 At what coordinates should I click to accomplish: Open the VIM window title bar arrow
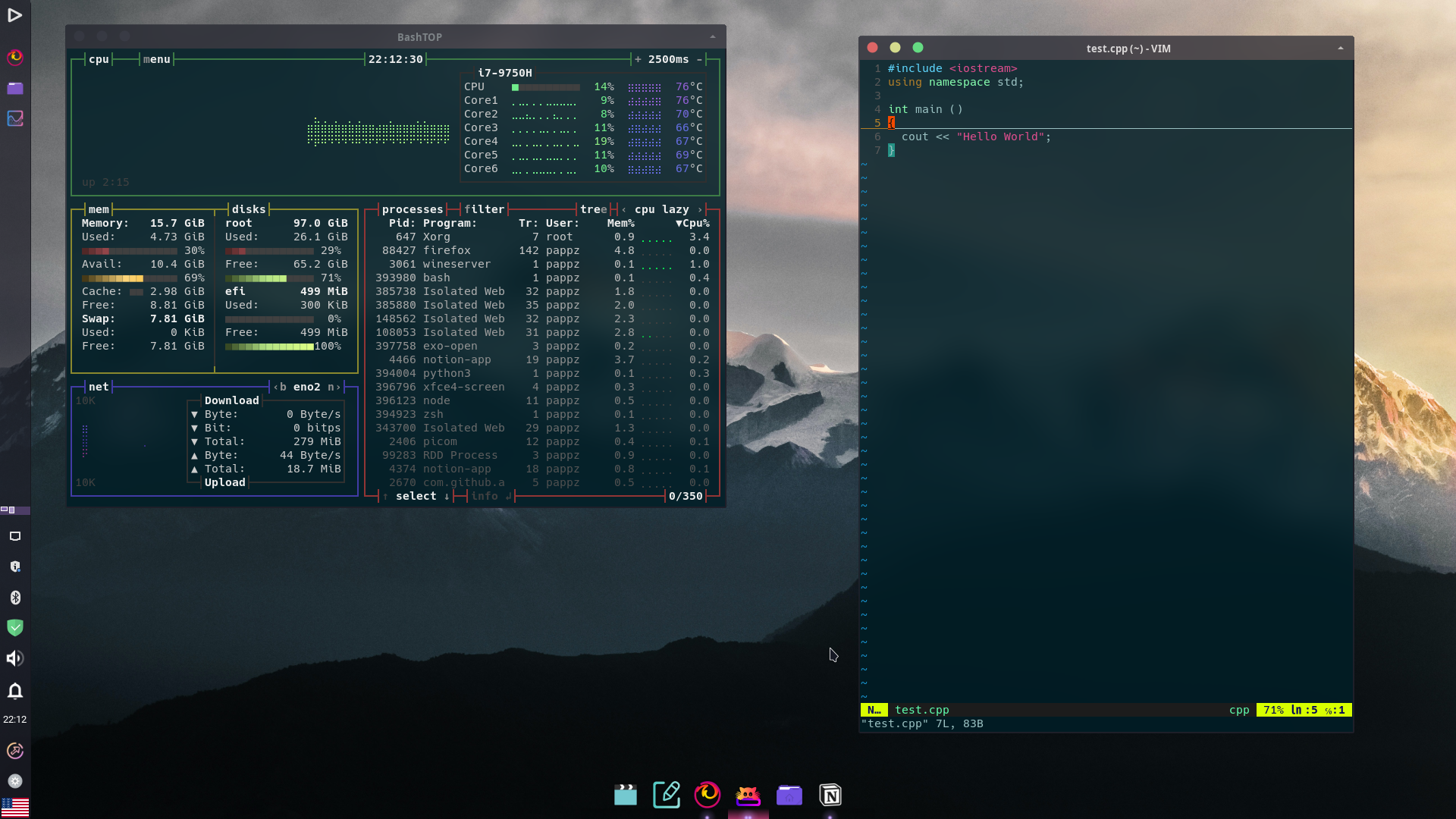click(1340, 49)
